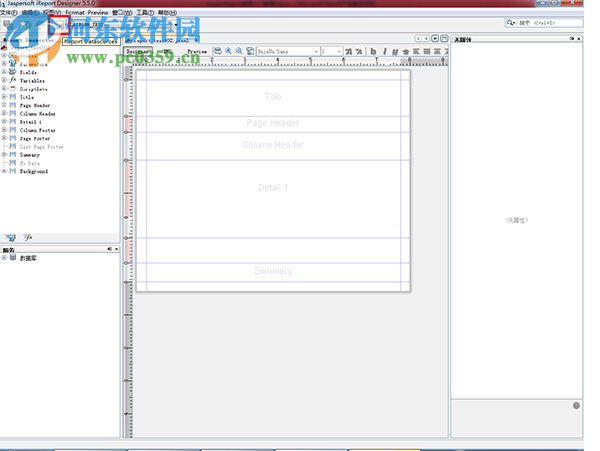Viewport: 600px width, 451px height.
Task: Select the No Data tree item
Action: (x=29, y=163)
